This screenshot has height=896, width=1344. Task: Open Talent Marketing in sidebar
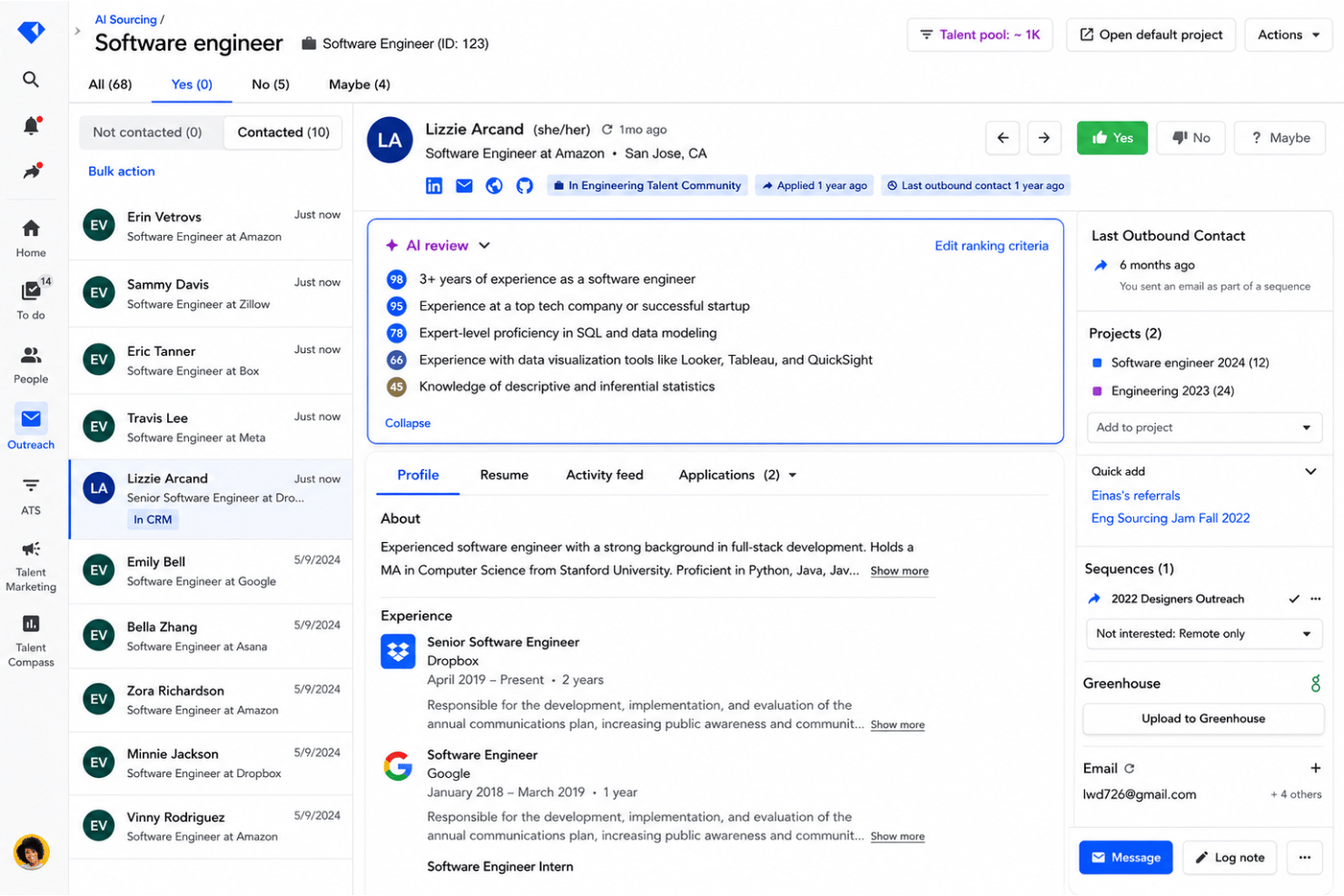click(31, 566)
